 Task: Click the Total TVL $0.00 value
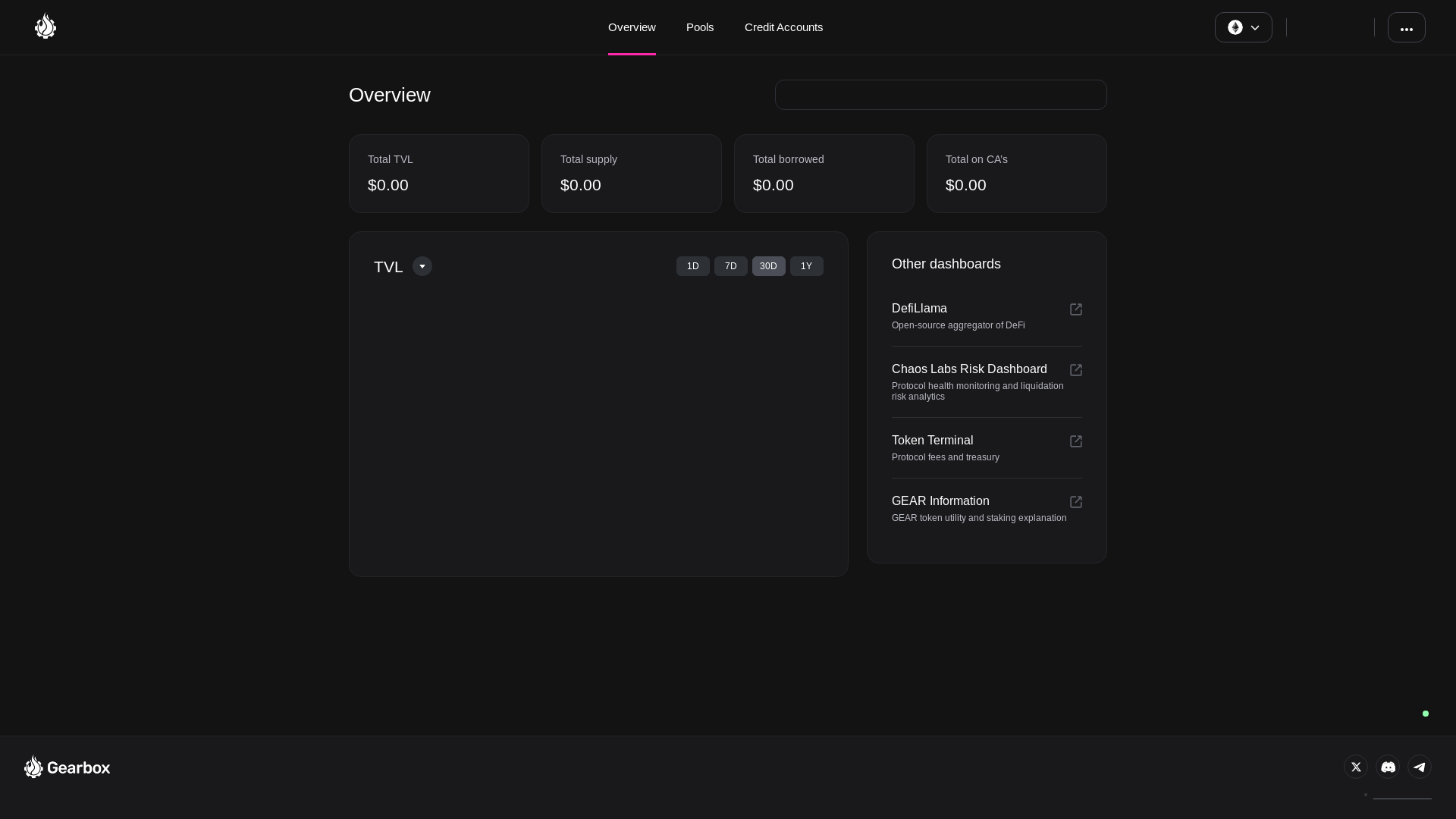pos(388,185)
